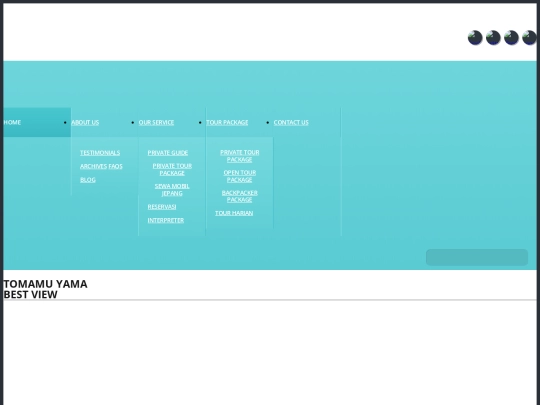The height and width of the screenshot is (405, 540).
Task: Open the INTERPRETER link
Action: (x=166, y=220)
